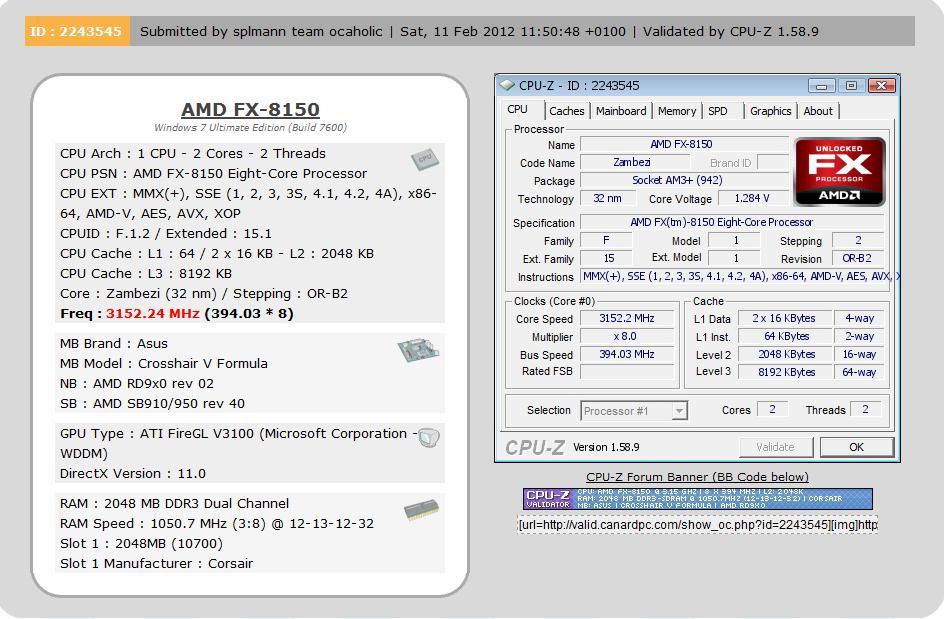Screen dimensions: 944x619
Task: Click the Slot 1 Manufacturer : Corsair line
Action: click(x=157, y=564)
